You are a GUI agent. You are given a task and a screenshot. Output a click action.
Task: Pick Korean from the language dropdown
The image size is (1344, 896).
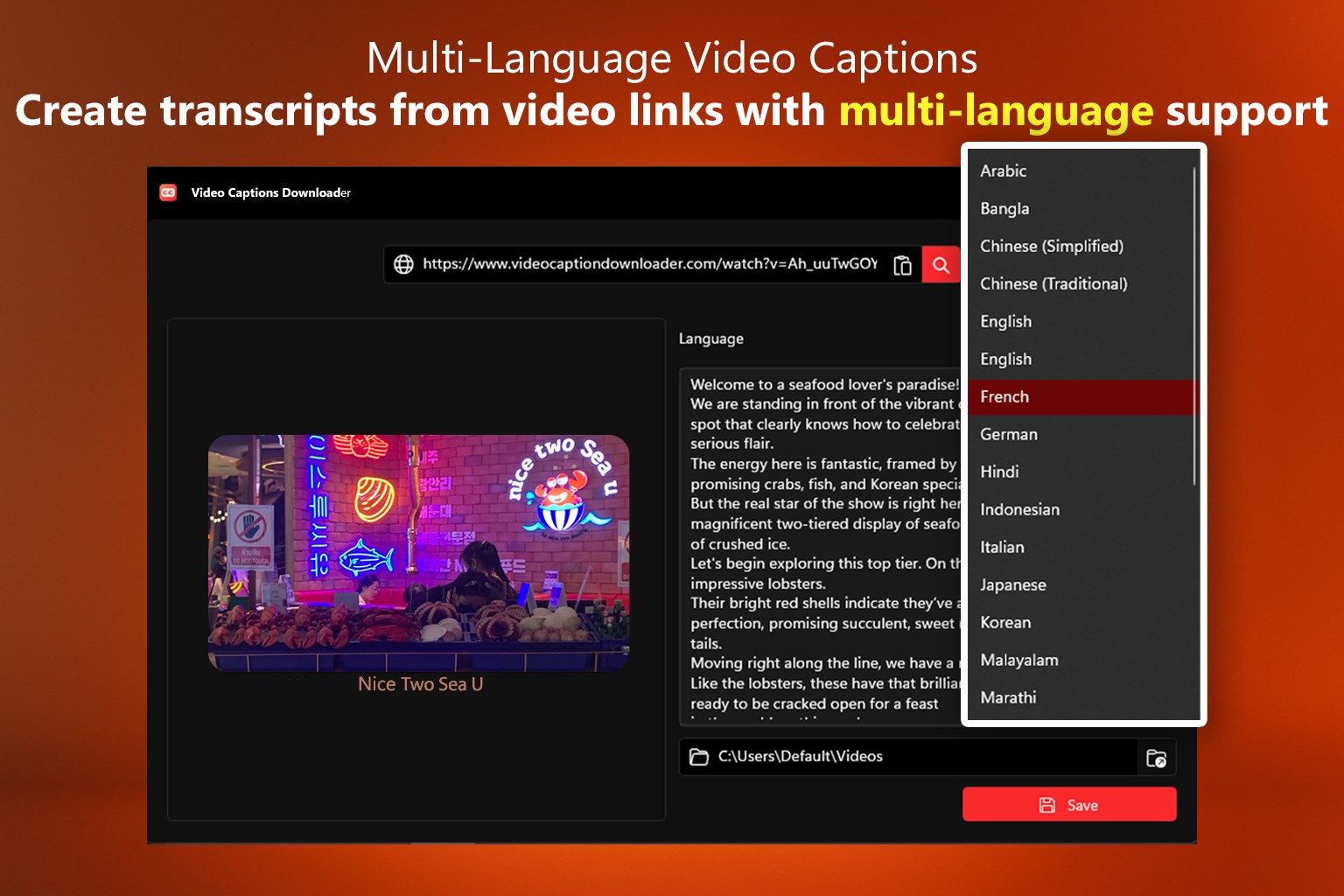[1080, 622]
